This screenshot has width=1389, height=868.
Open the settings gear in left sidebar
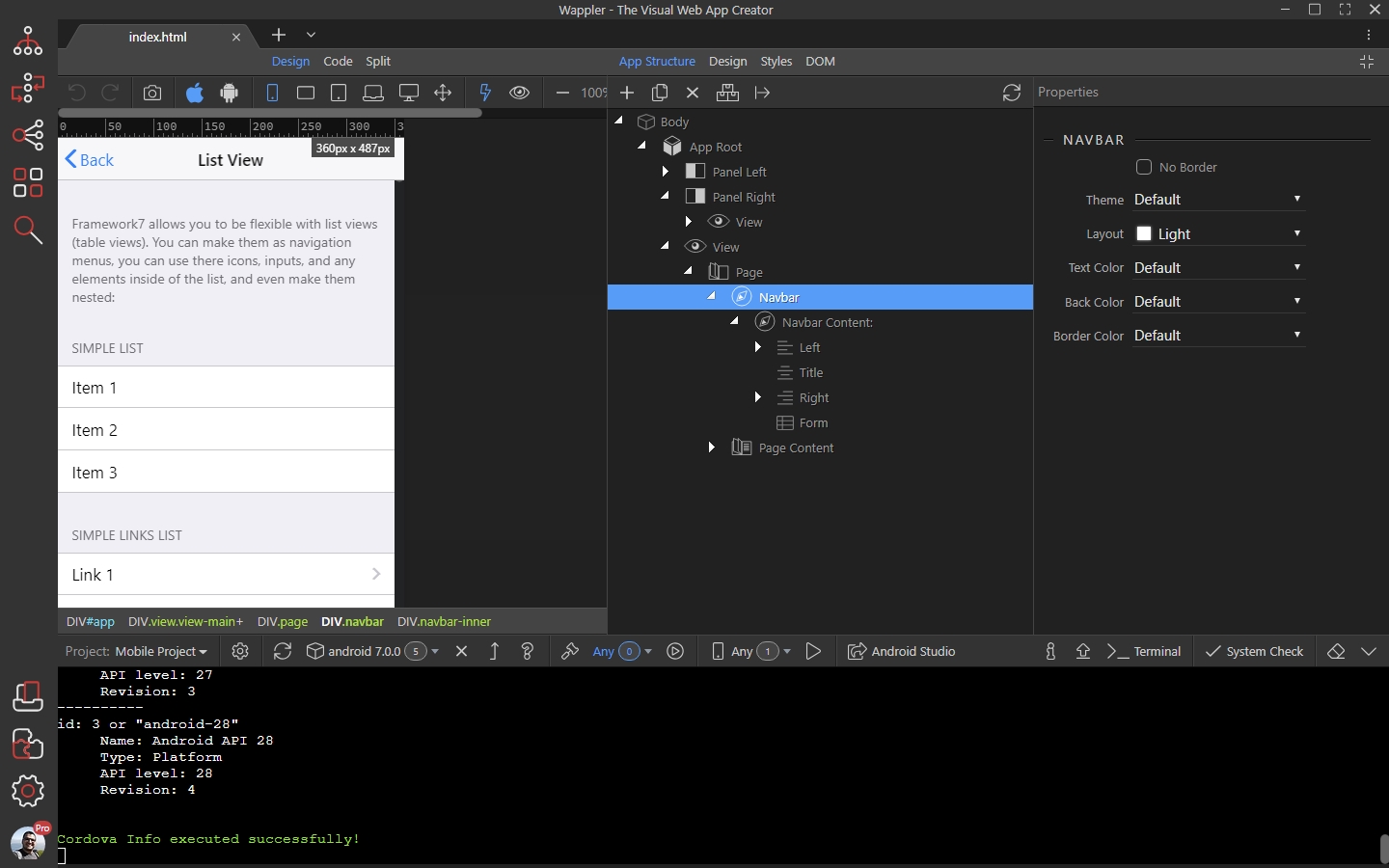[x=28, y=791]
